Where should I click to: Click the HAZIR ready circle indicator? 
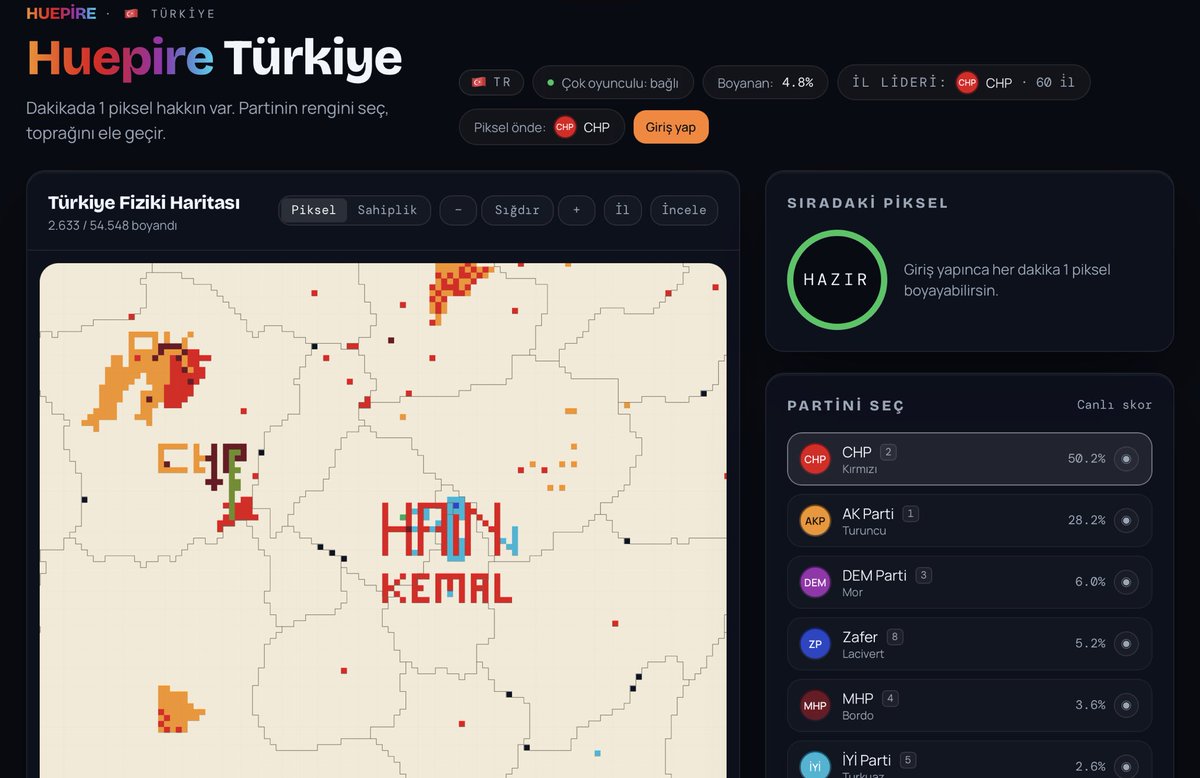point(836,279)
